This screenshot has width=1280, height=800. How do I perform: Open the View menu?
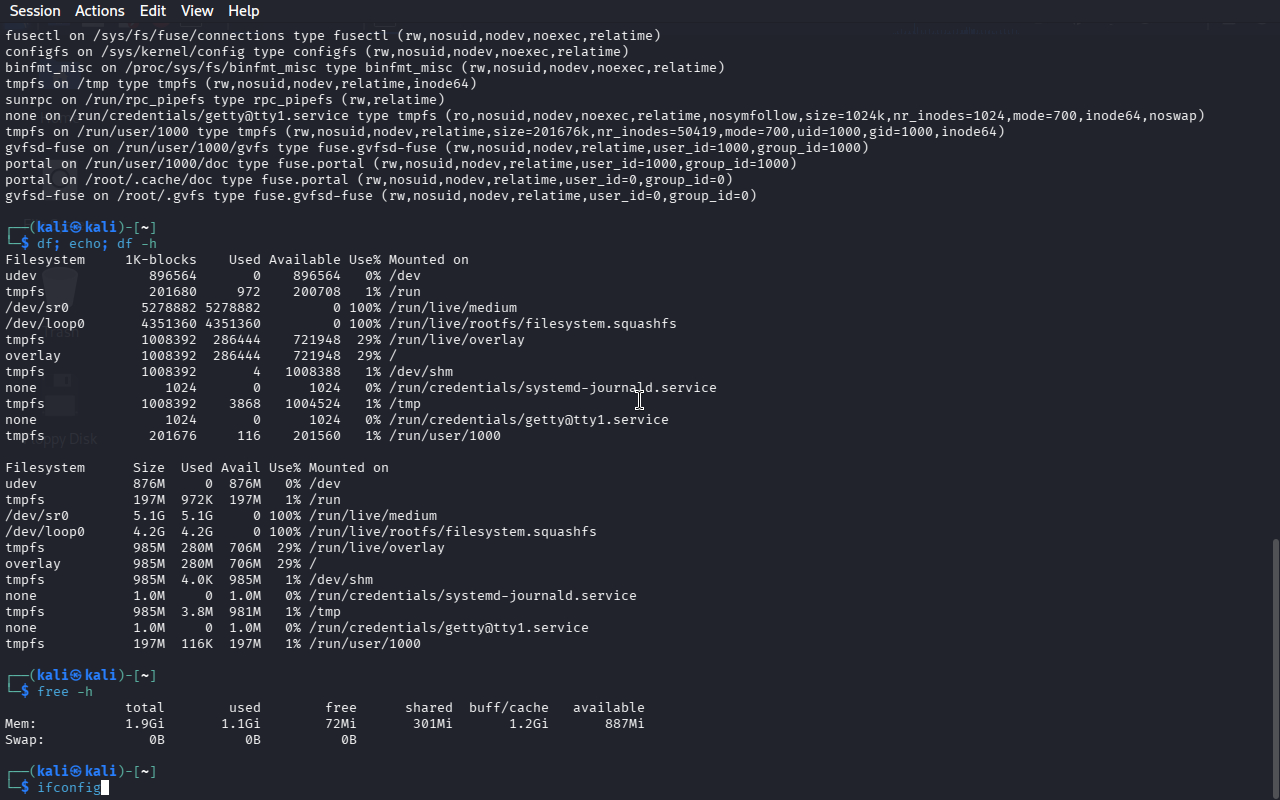tap(197, 11)
